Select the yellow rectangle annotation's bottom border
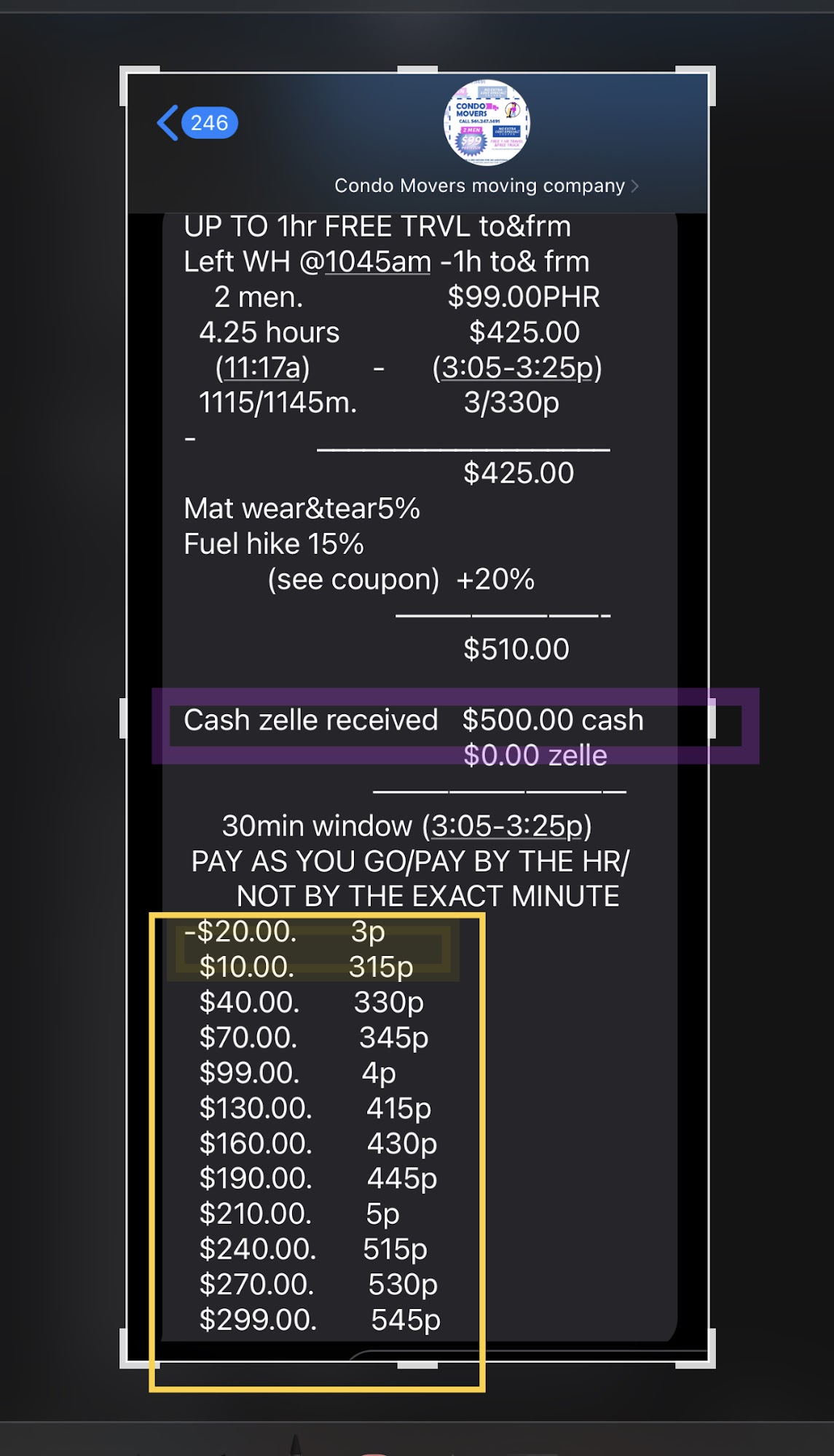 317,1389
